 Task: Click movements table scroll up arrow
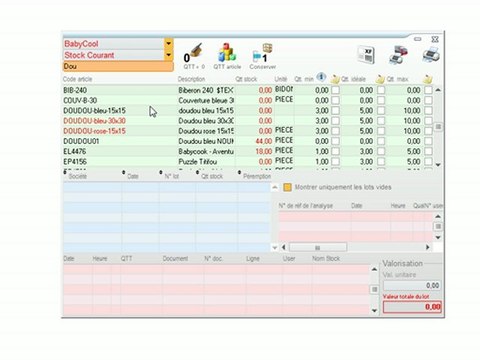pyautogui.click(x=374, y=269)
